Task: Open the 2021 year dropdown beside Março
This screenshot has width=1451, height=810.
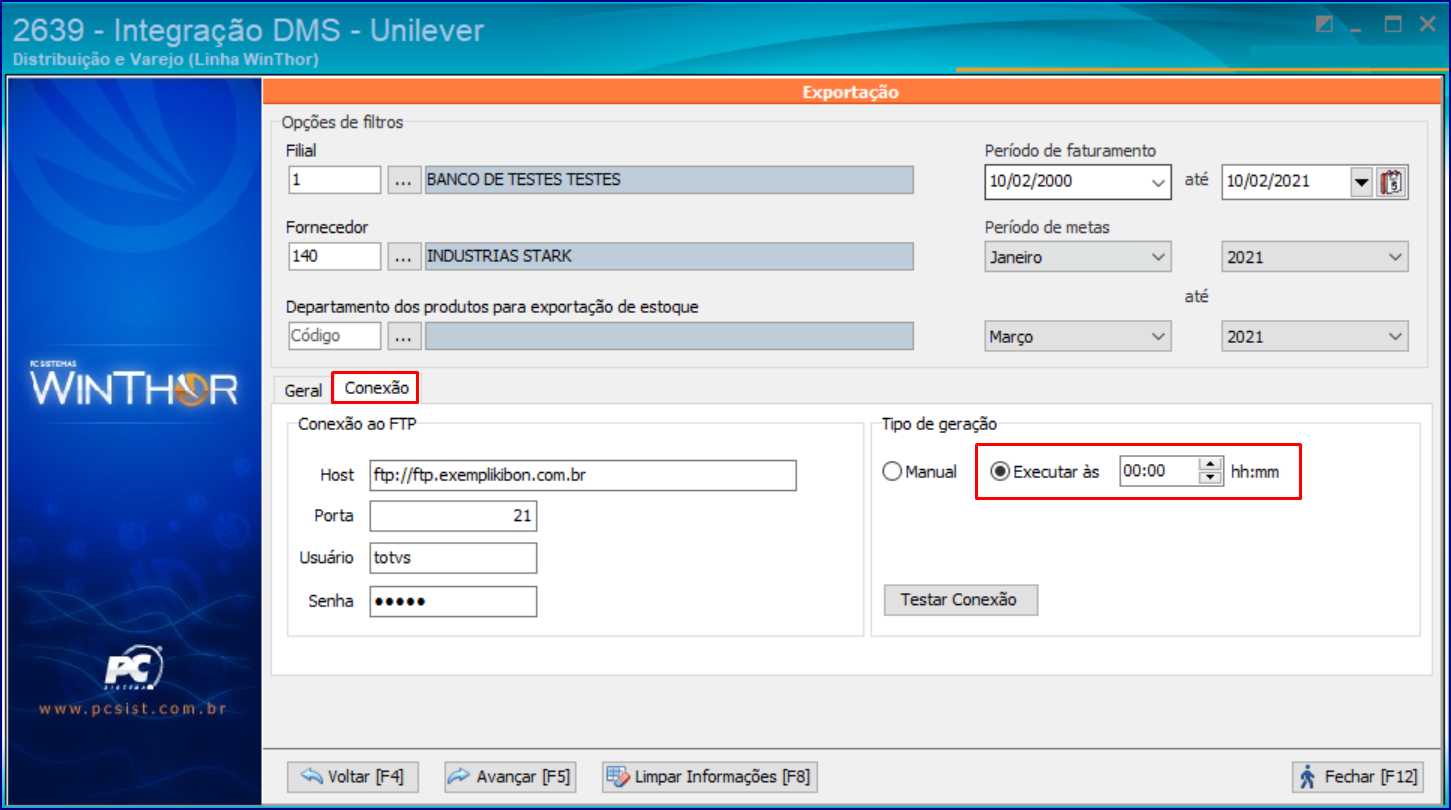Action: (x=1315, y=337)
